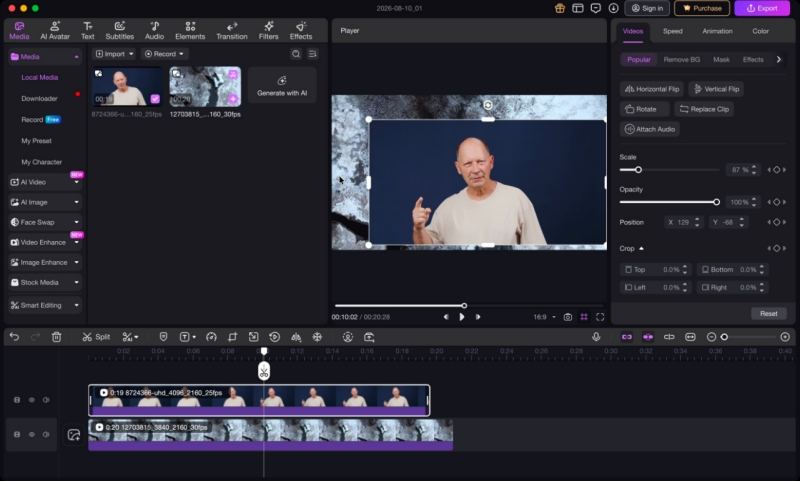Click Generate with AI card

[x=282, y=86]
